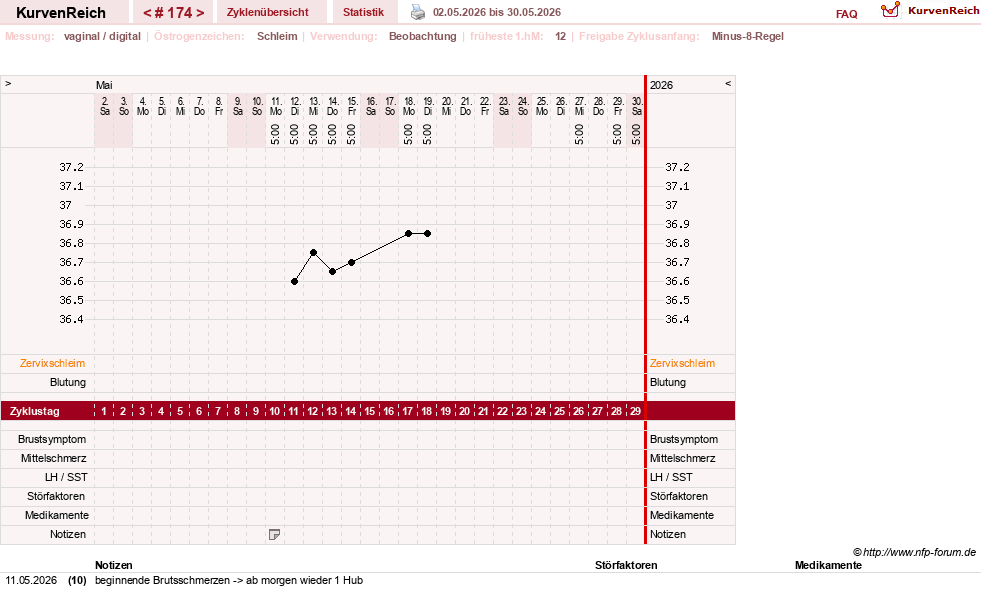The image size is (981, 604).
Task: Click cycle day 1 in the Zyklustag bar
Action: [104, 411]
